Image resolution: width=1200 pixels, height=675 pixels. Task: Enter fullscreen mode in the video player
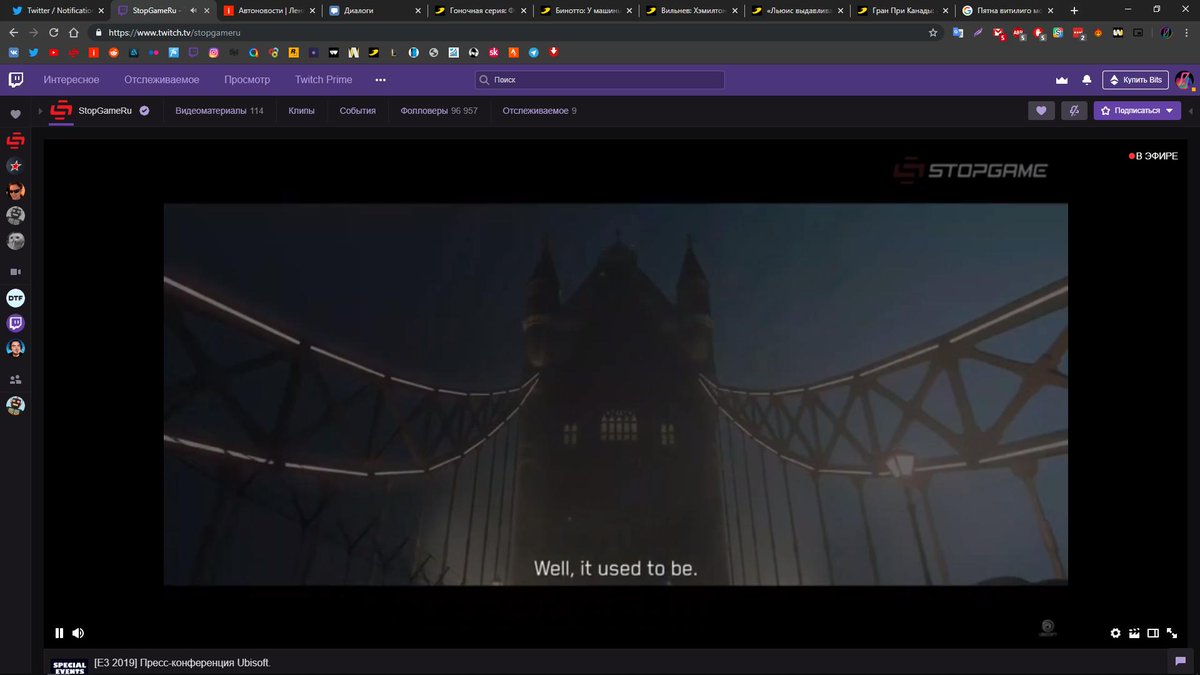click(x=1172, y=632)
